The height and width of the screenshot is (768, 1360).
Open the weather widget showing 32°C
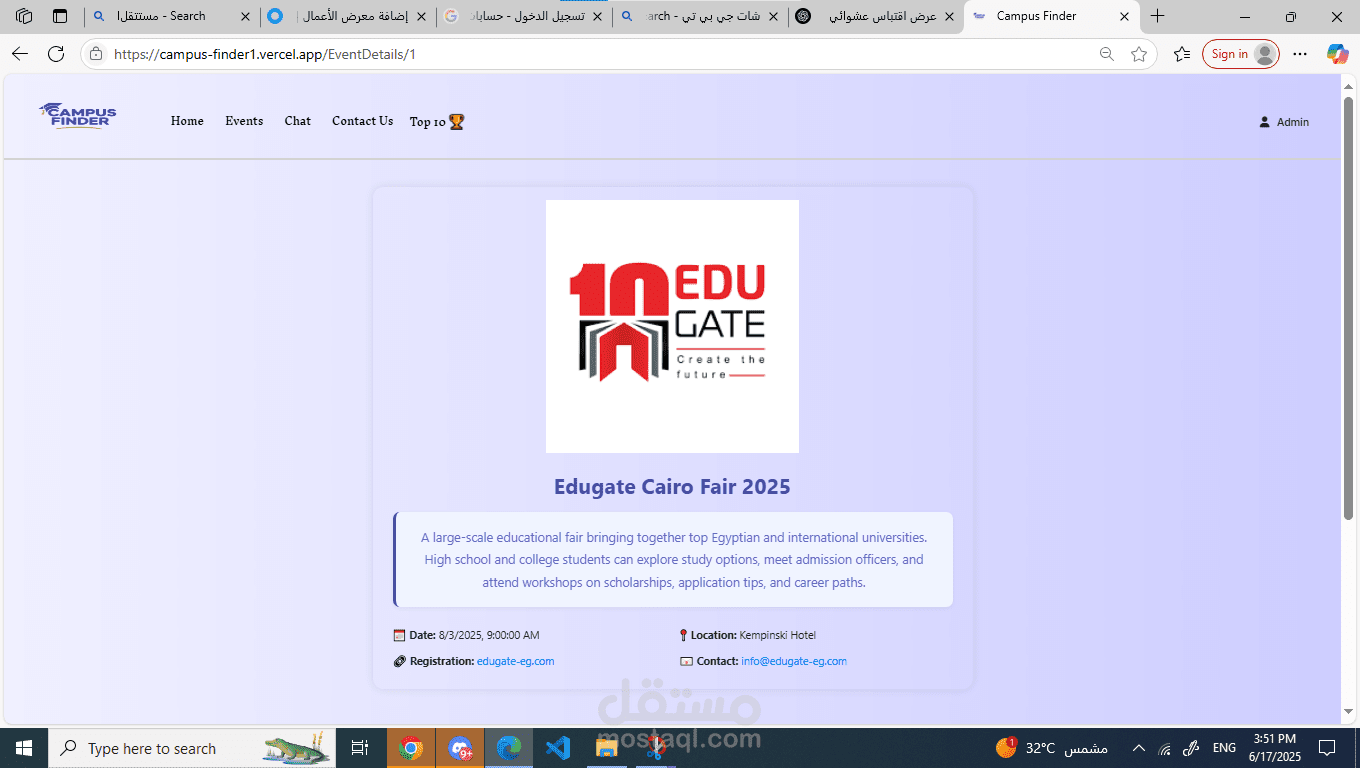pyautogui.click(x=1052, y=748)
